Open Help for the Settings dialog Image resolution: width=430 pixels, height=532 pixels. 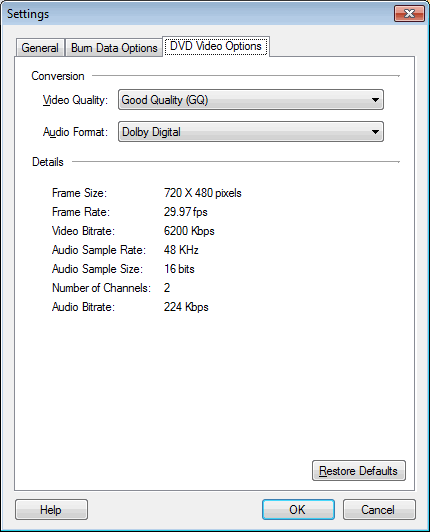51,510
